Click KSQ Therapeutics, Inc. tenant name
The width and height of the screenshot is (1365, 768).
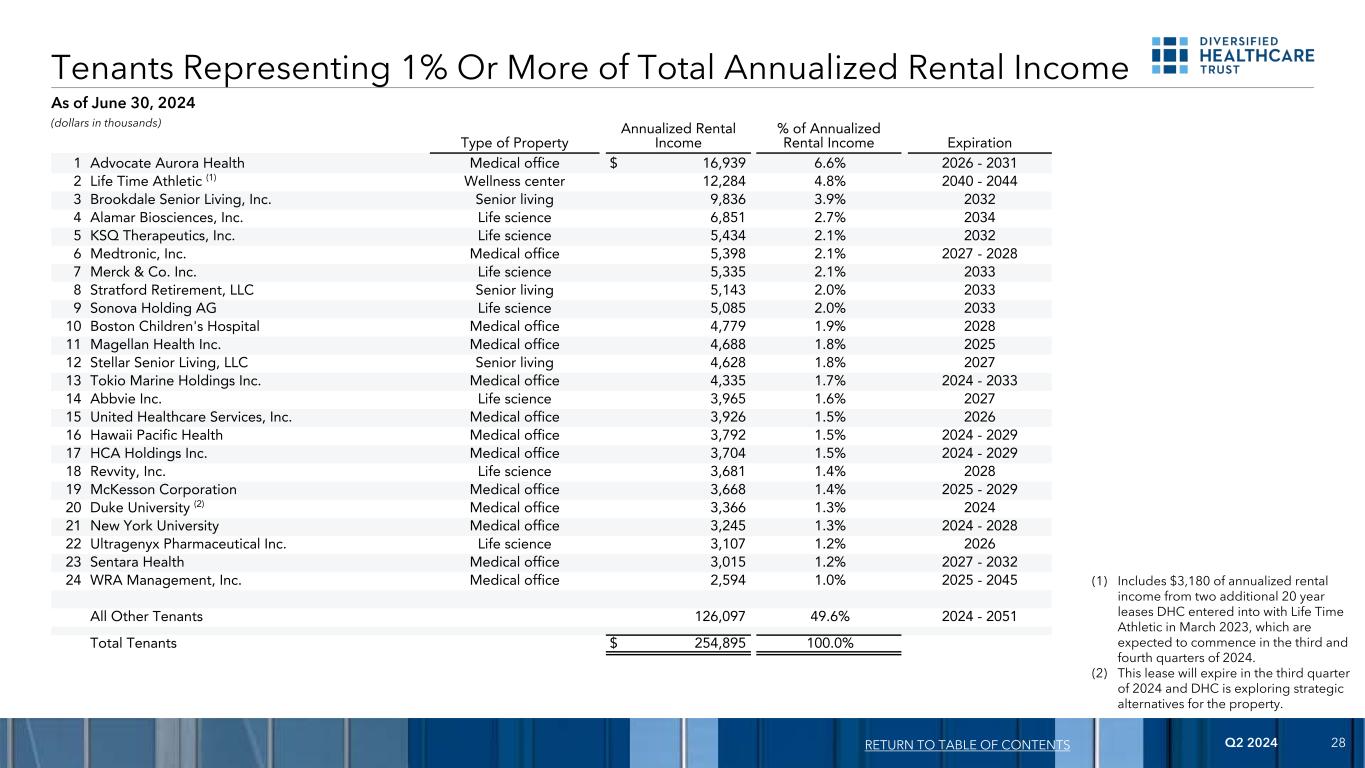[x=162, y=235]
